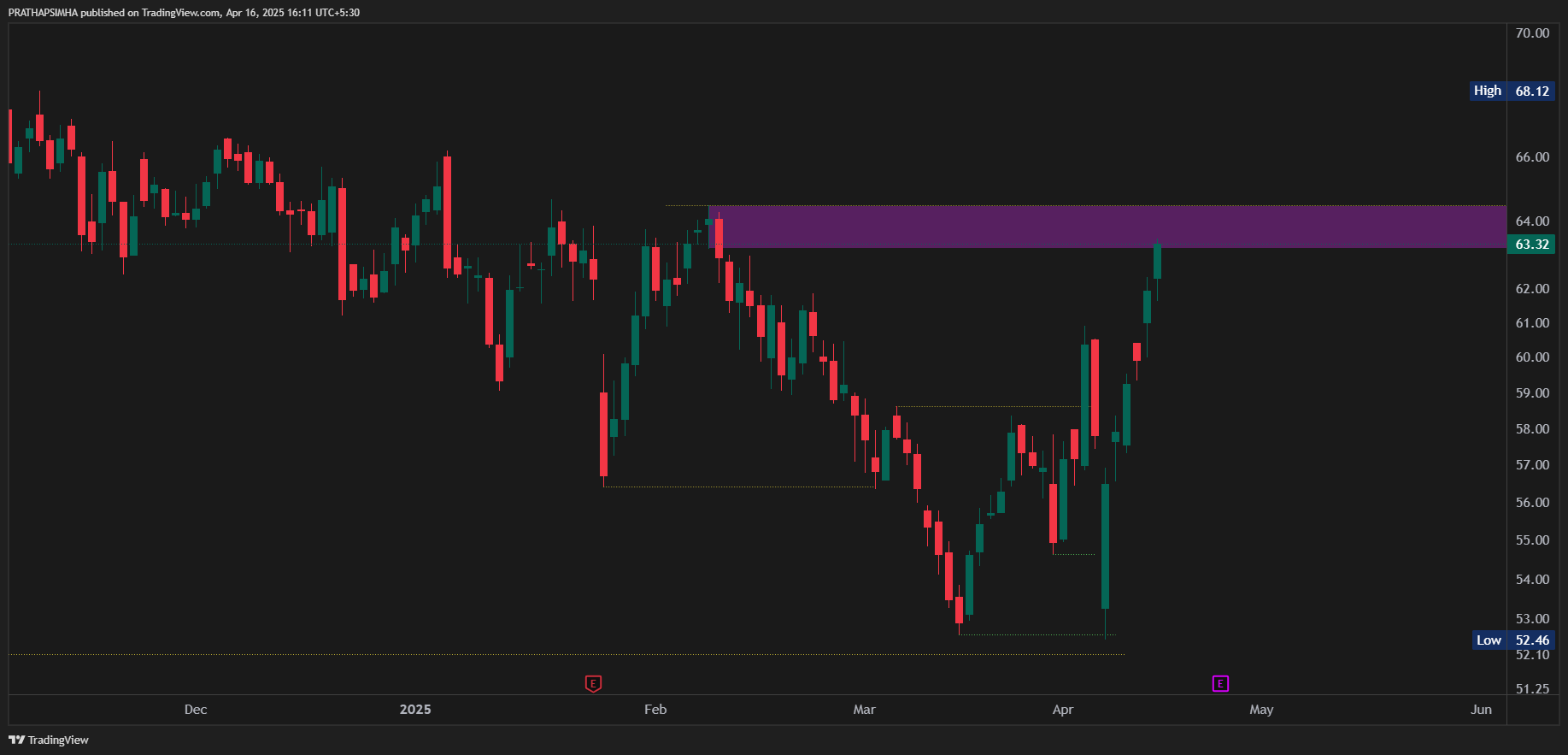This screenshot has height=755, width=1568.
Task: Click the 2025 label on time axis
Action: 415,710
